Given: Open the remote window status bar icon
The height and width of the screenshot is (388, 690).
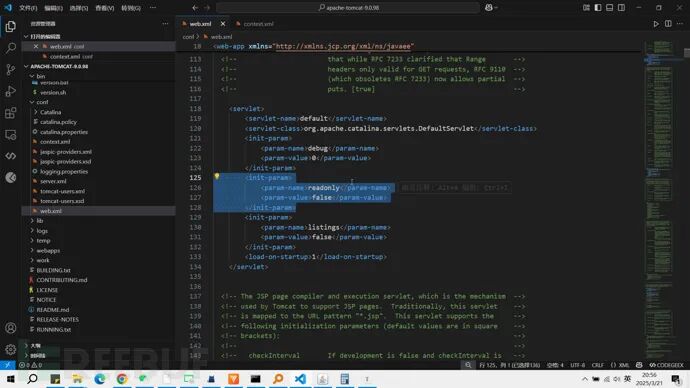Looking at the screenshot, I should point(7,365).
